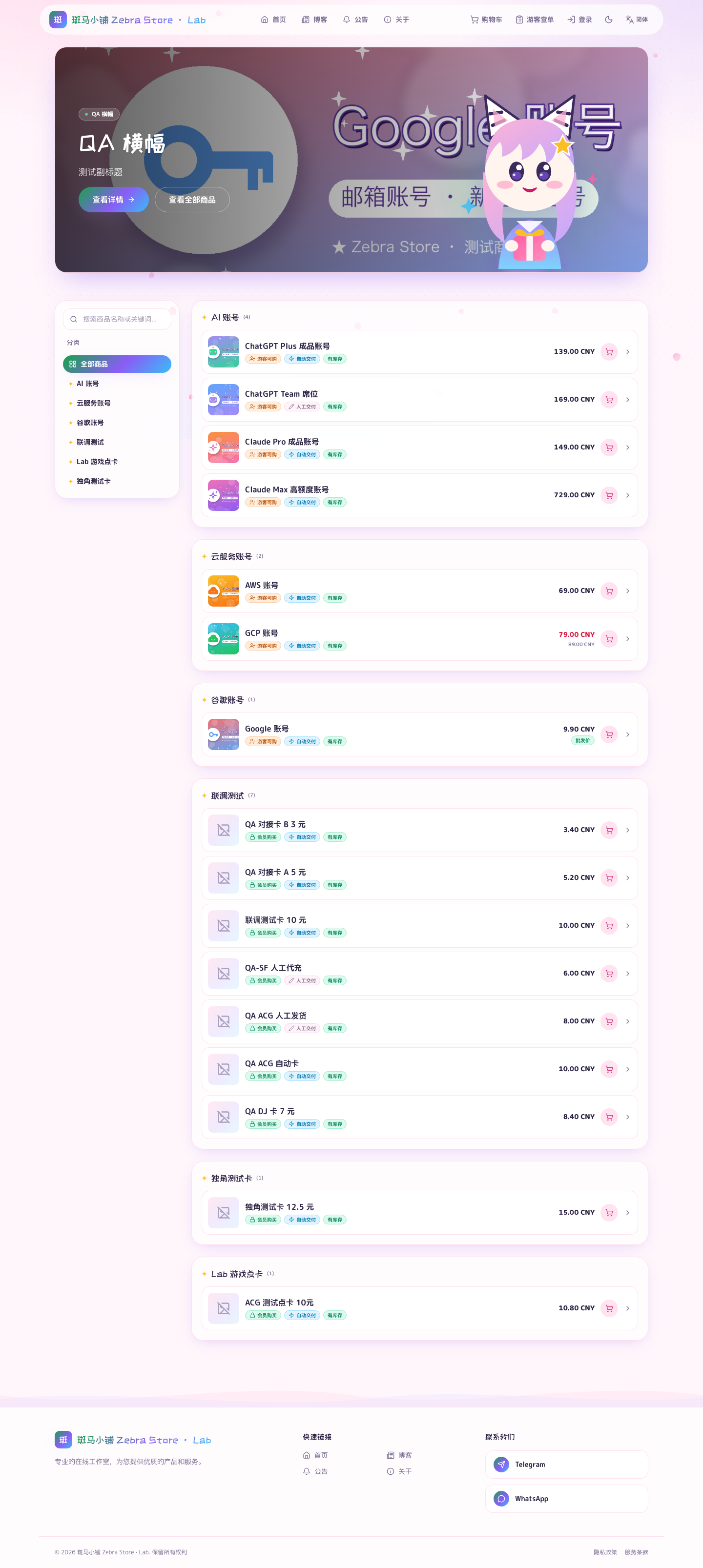Select 全部商品 category in sidebar
Image resolution: width=703 pixels, height=1568 pixels.
[117, 364]
